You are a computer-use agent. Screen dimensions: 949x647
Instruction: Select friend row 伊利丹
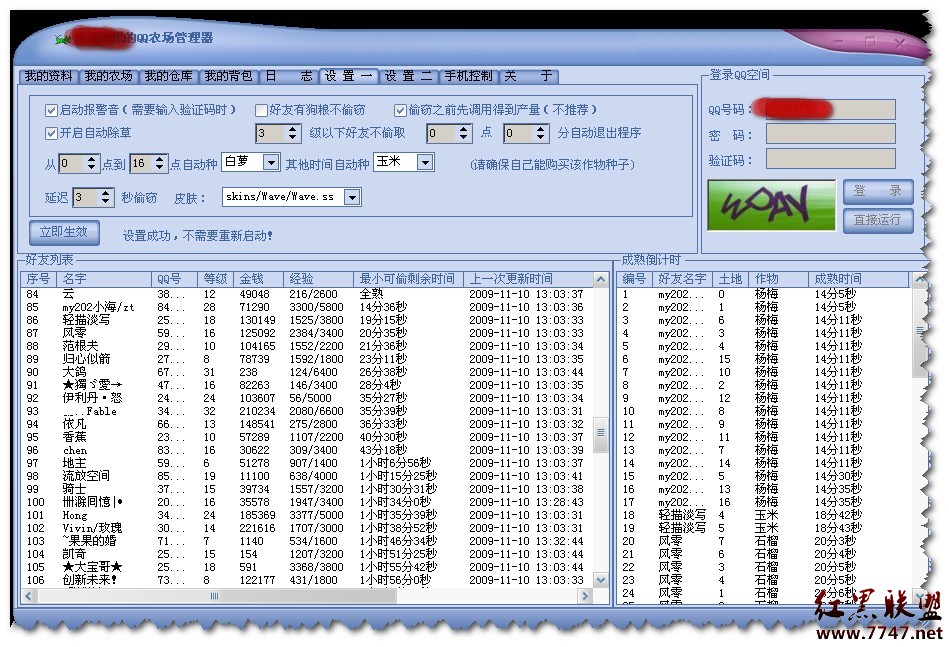click(307, 398)
